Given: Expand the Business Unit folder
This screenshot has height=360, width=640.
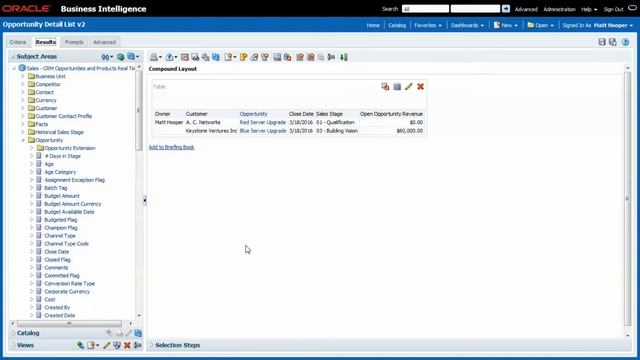Looking at the screenshot, I should coord(23,76).
